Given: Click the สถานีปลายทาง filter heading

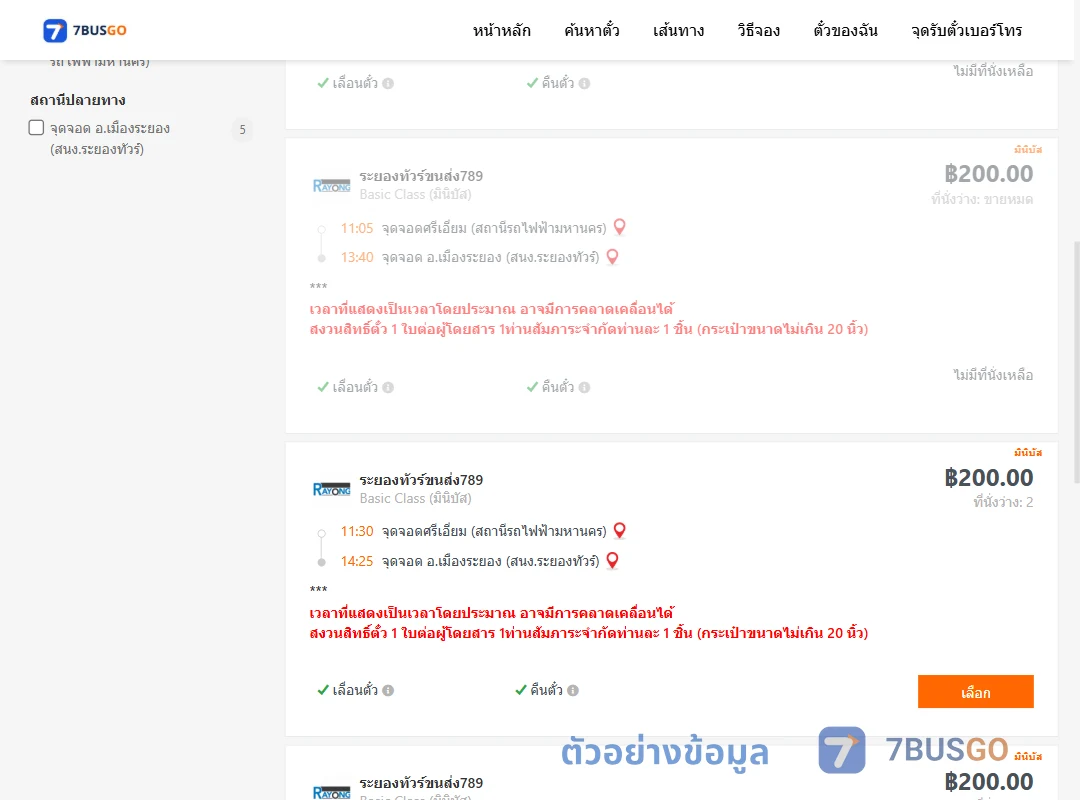Looking at the screenshot, I should (78, 100).
